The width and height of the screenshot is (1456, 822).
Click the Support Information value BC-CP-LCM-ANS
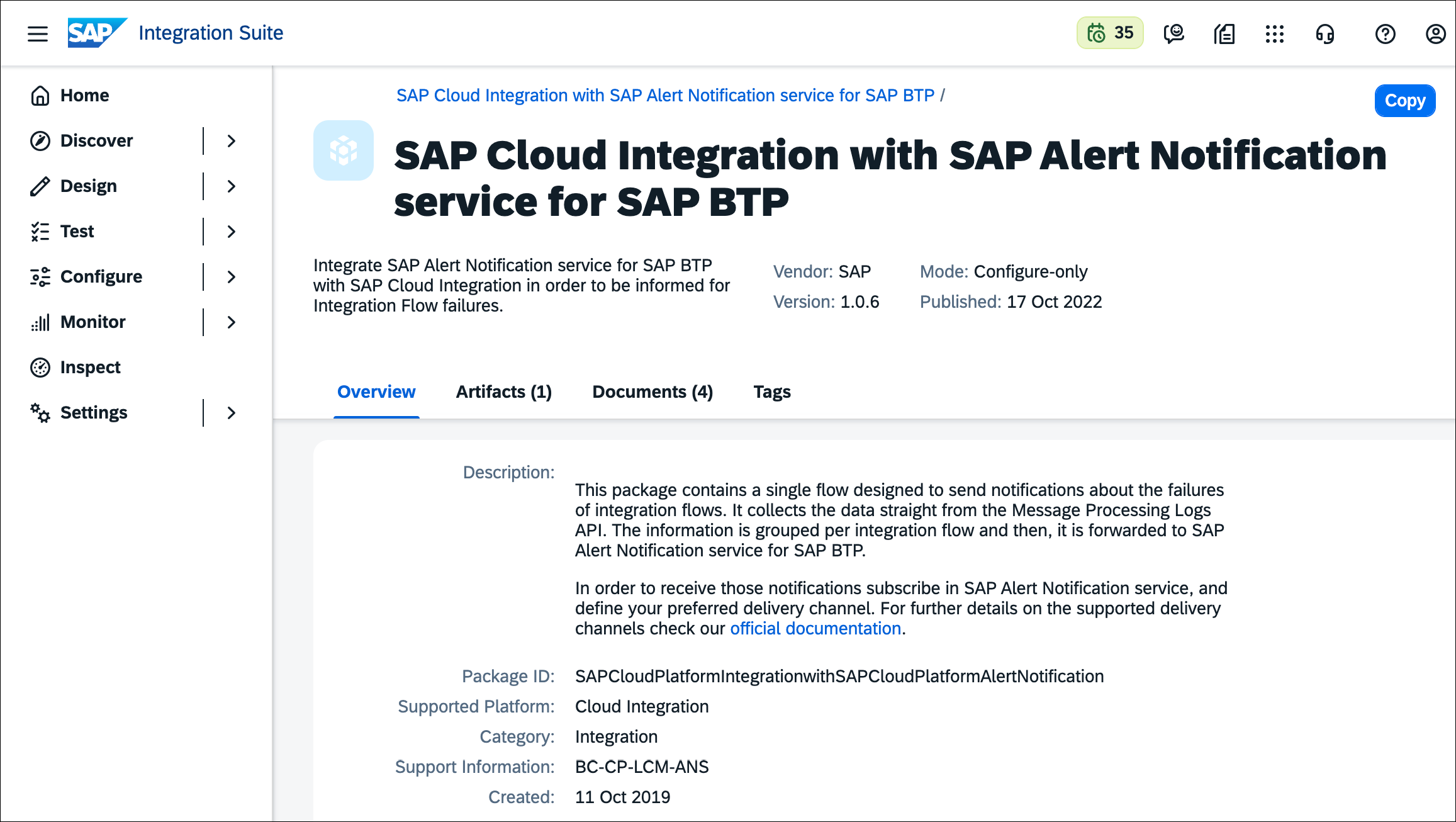point(642,767)
